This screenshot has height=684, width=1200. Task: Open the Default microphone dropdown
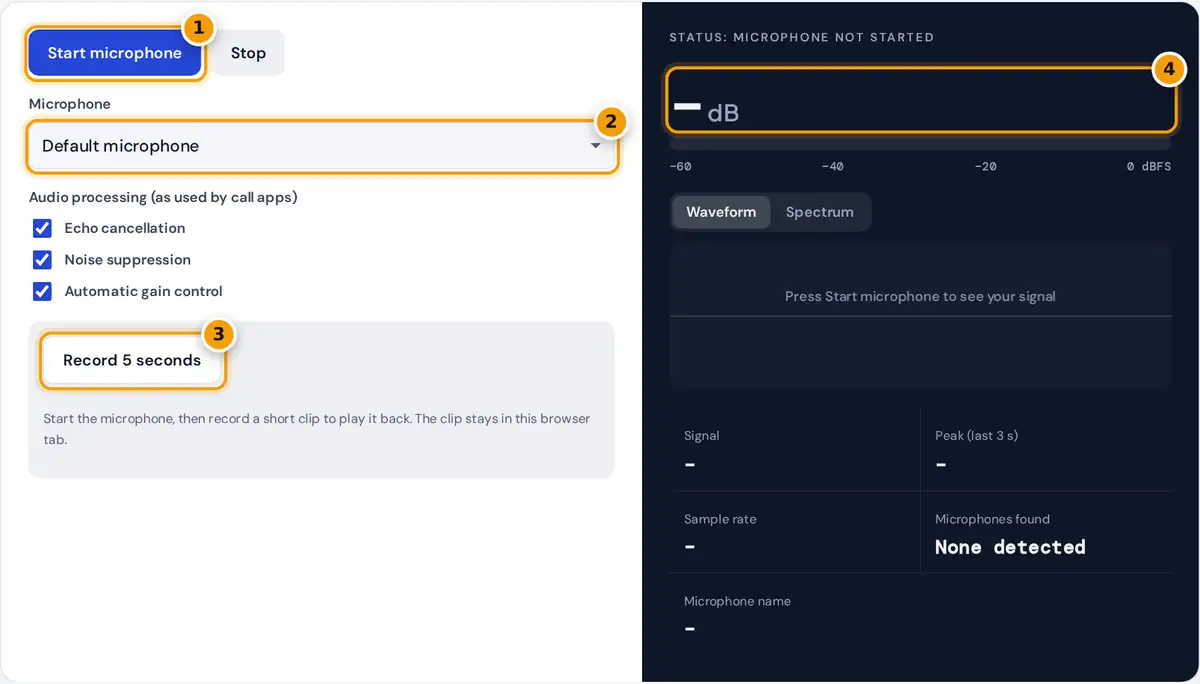coord(322,146)
